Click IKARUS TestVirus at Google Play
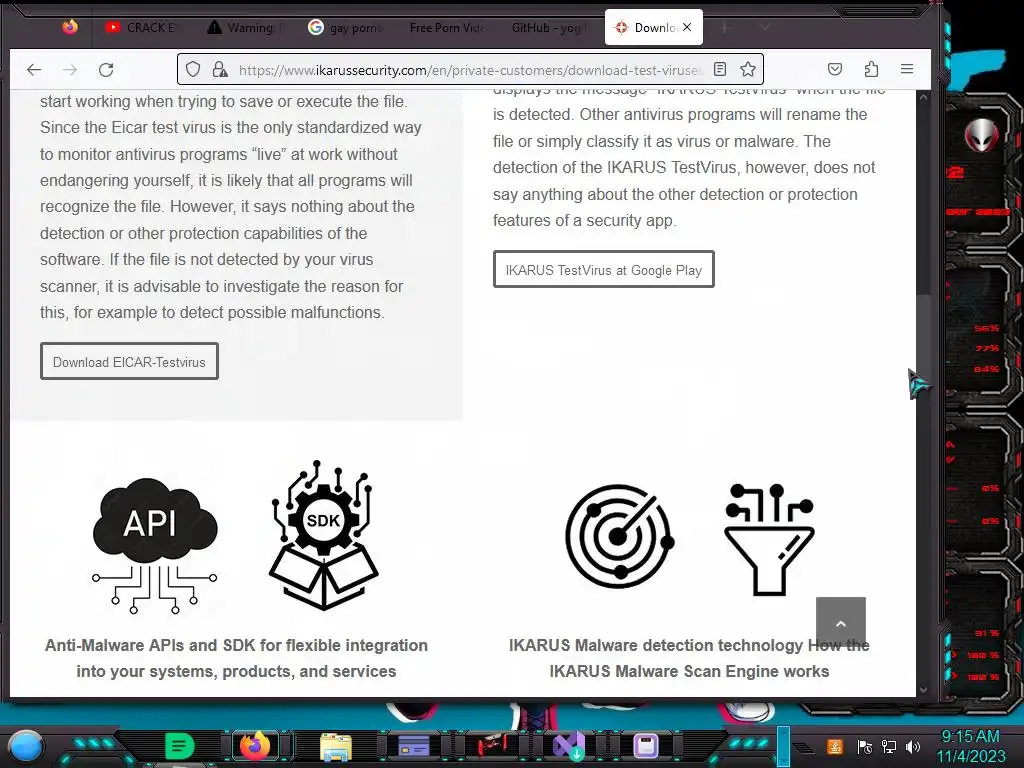The height and width of the screenshot is (768, 1024). click(603, 269)
